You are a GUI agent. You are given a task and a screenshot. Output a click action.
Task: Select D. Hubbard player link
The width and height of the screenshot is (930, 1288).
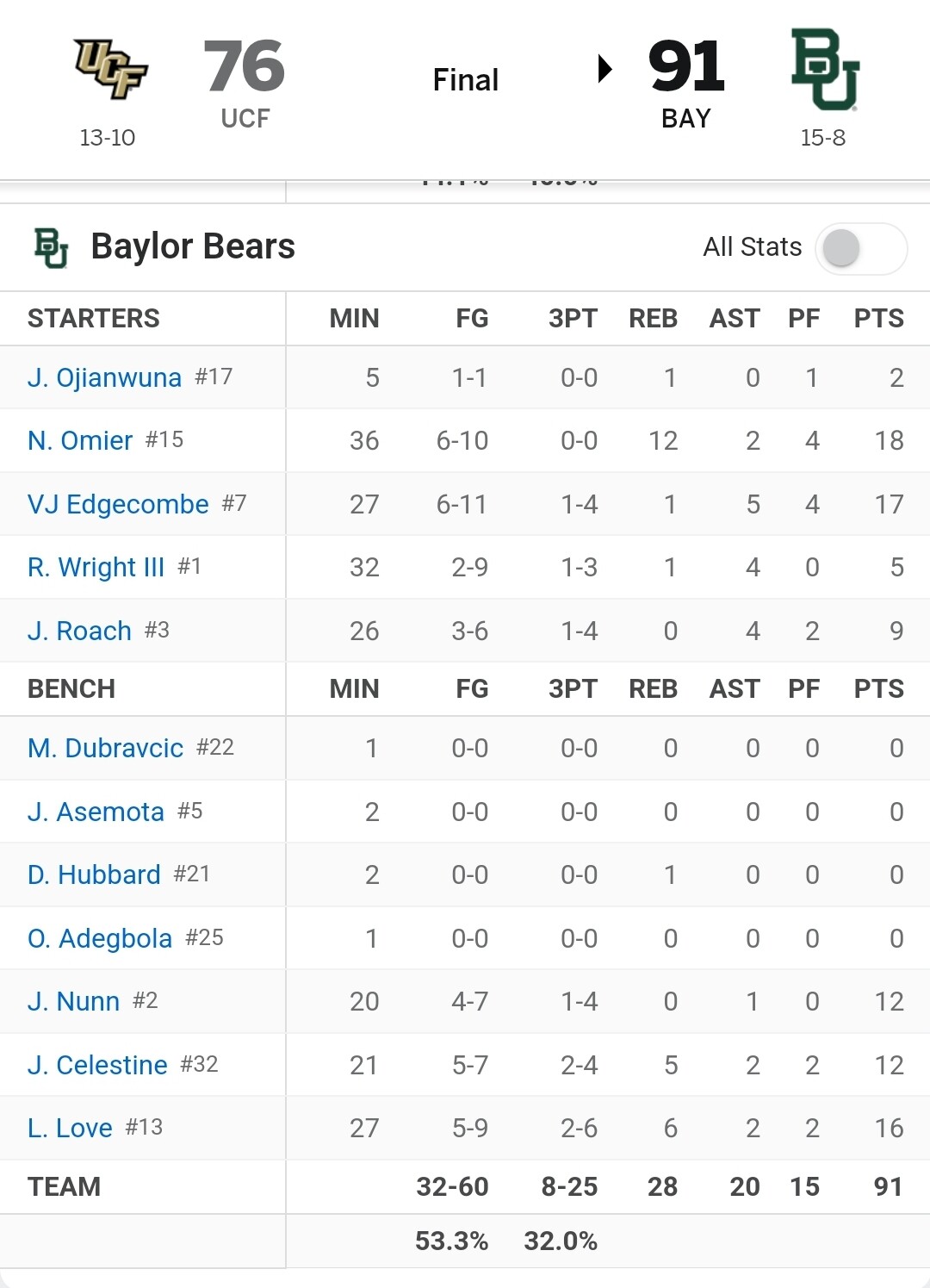(94, 874)
